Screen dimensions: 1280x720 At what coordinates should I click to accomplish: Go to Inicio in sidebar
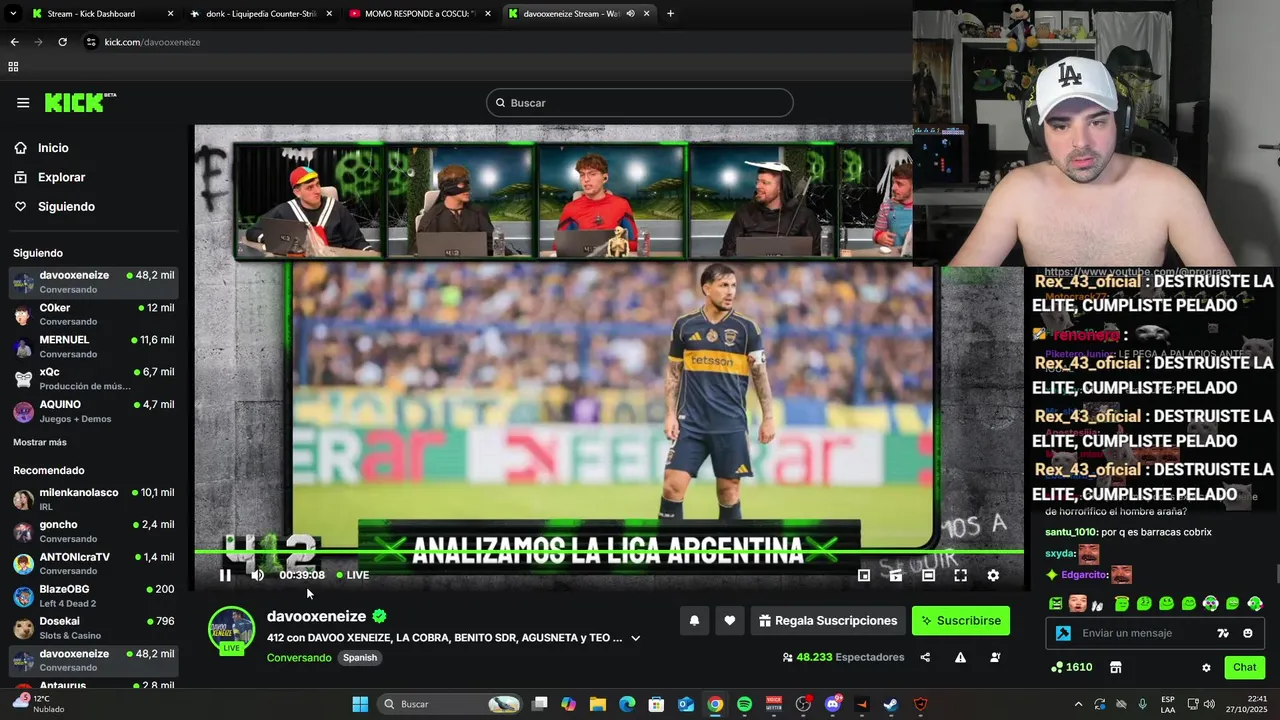pyautogui.click(x=53, y=148)
